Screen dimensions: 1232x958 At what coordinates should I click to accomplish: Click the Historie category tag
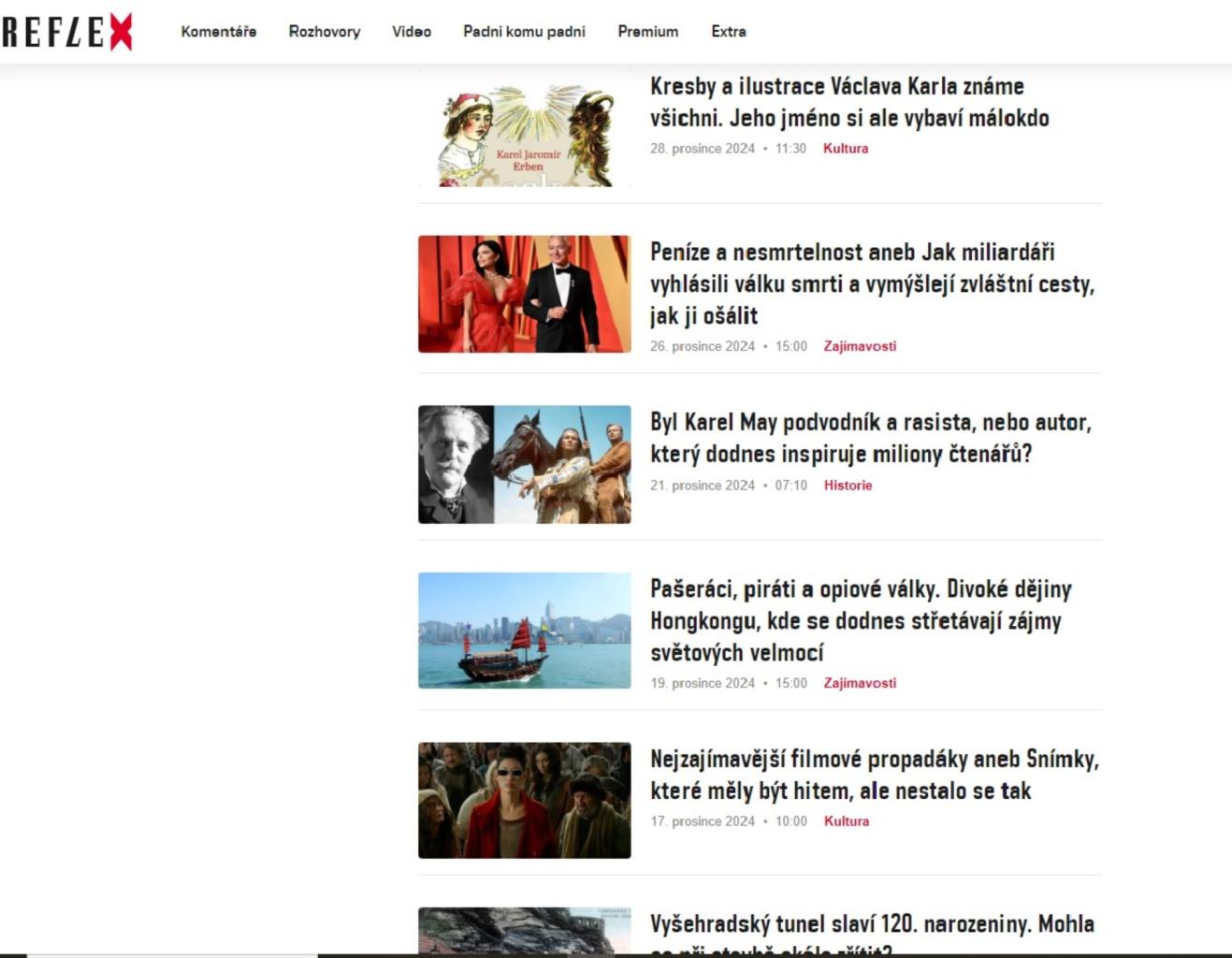(848, 486)
